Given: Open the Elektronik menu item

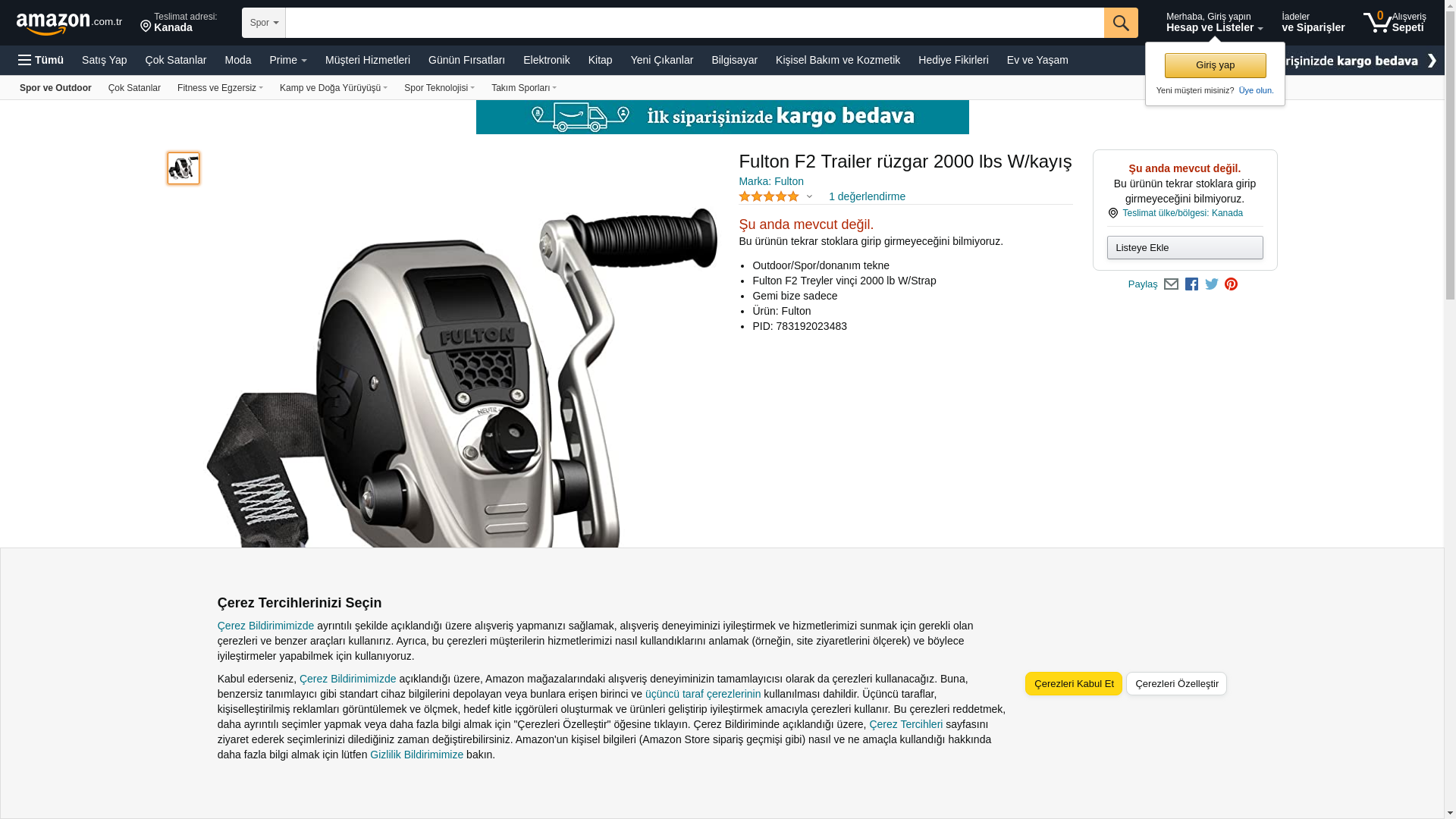Looking at the screenshot, I should 546,60.
